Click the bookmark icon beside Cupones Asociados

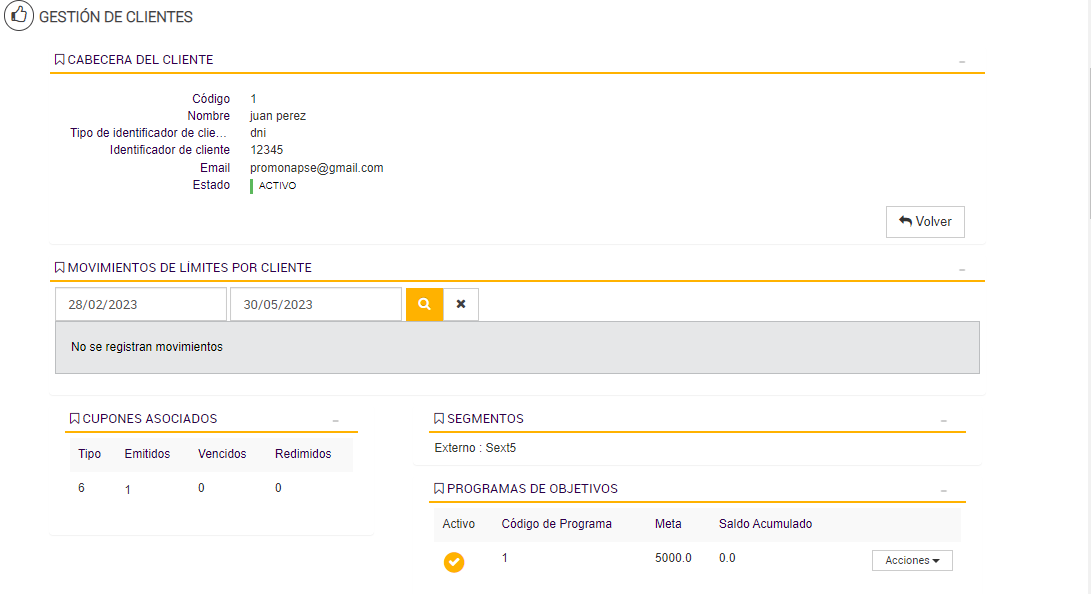click(x=74, y=419)
